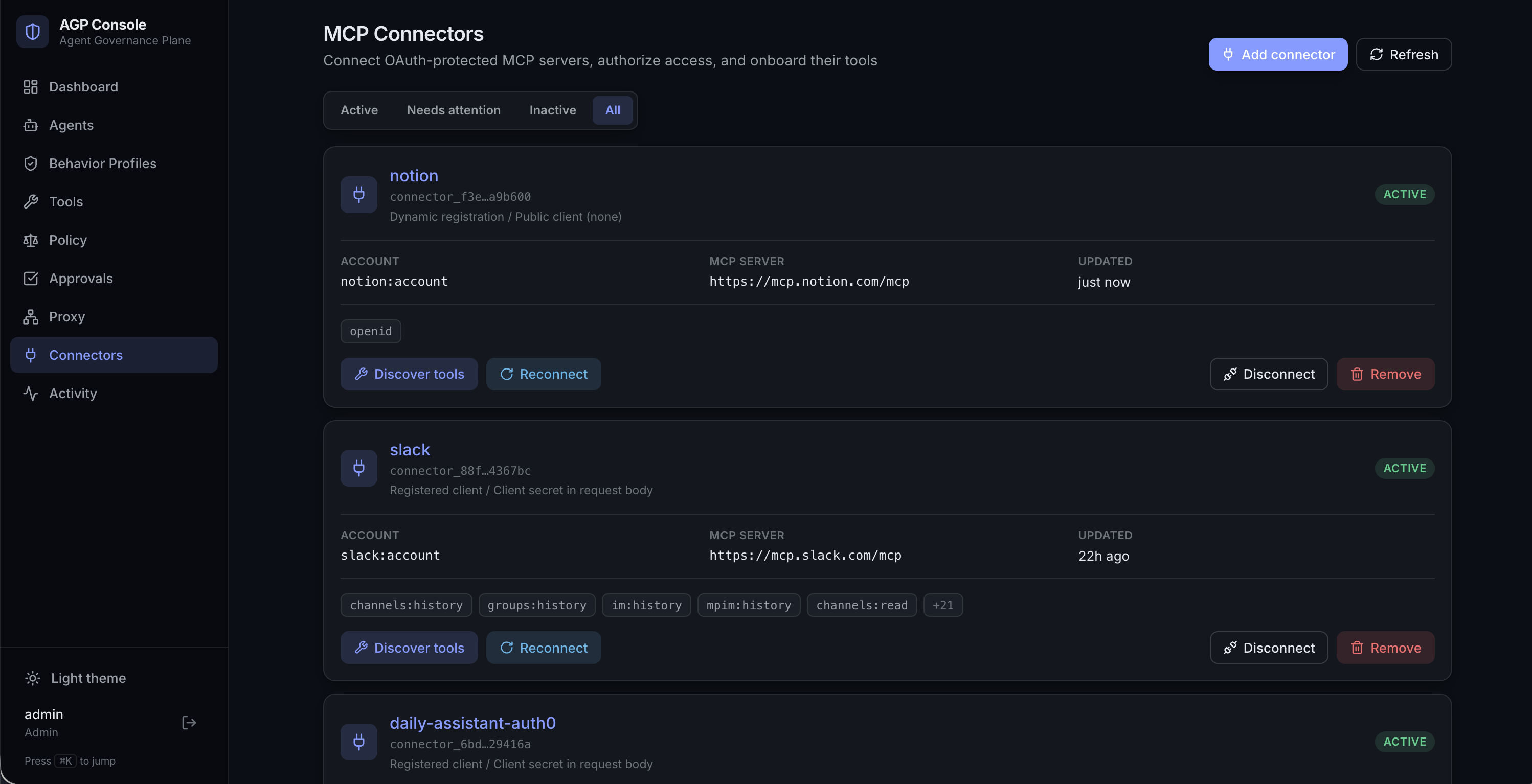Click the ⌘K jump shortcut hint

pyautogui.click(x=65, y=761)
